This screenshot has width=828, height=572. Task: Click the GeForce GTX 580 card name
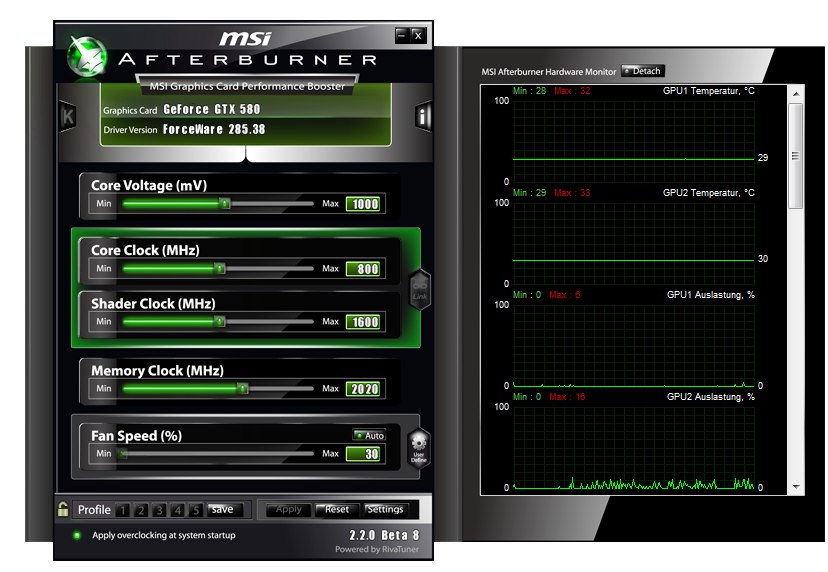click(x=212, y=109)
